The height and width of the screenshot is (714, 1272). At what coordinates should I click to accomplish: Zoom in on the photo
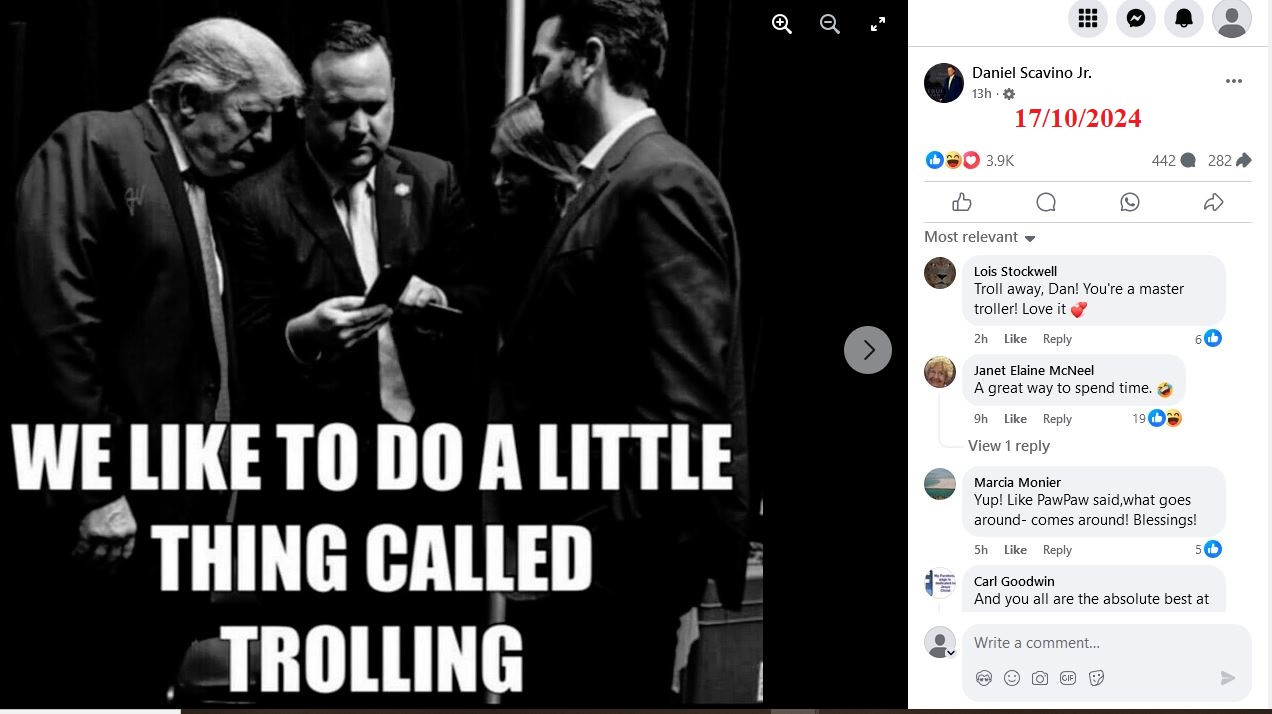[782, 25]
